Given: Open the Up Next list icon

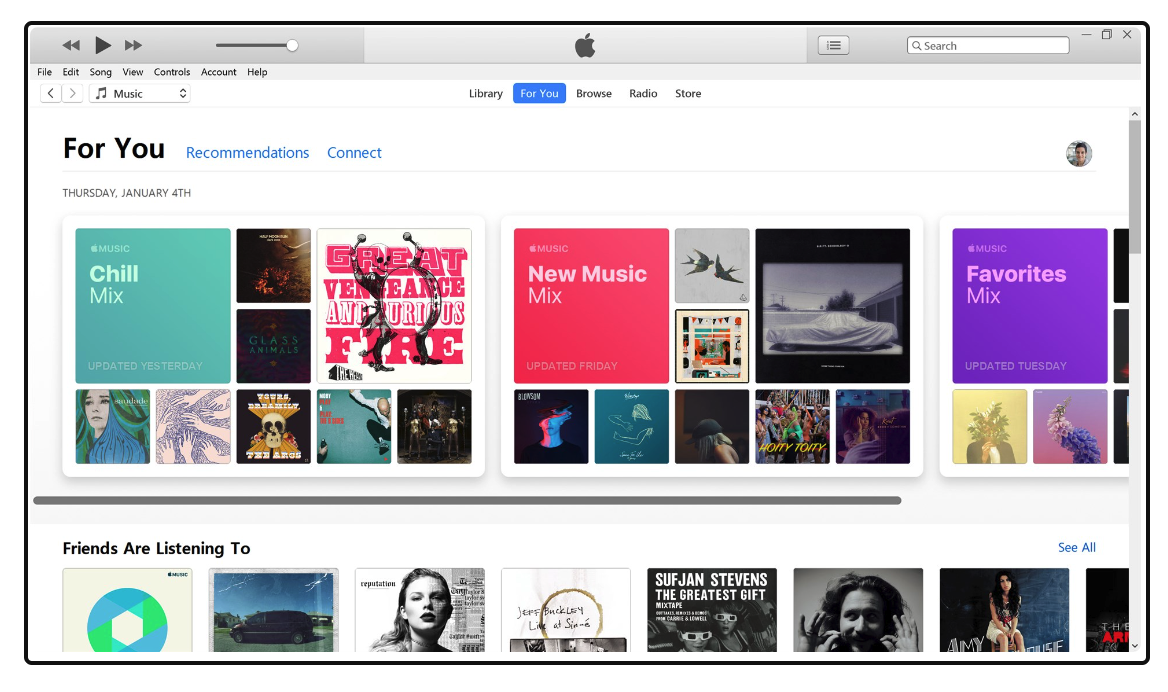Looking at the screenshot, I should (834, 45).
